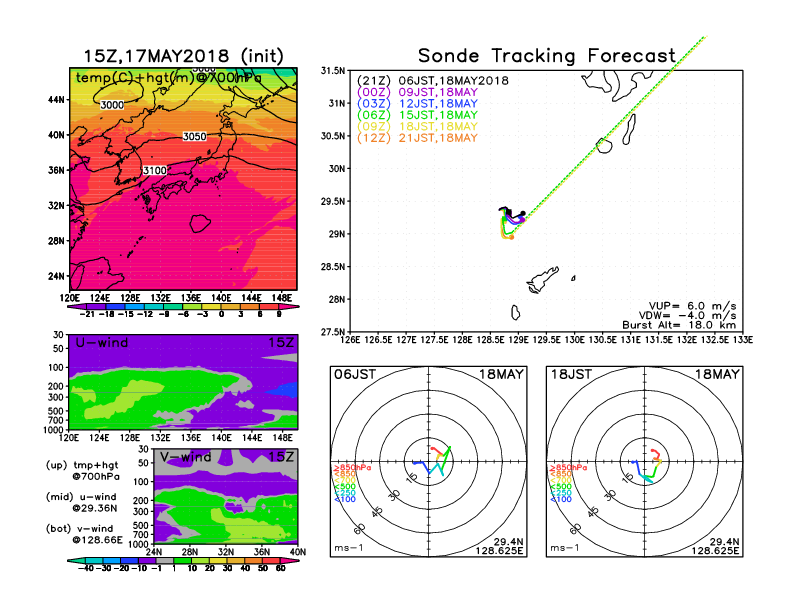Click the '44N' label on temperature map
792x612 pixels.
[x=57, y=100]
